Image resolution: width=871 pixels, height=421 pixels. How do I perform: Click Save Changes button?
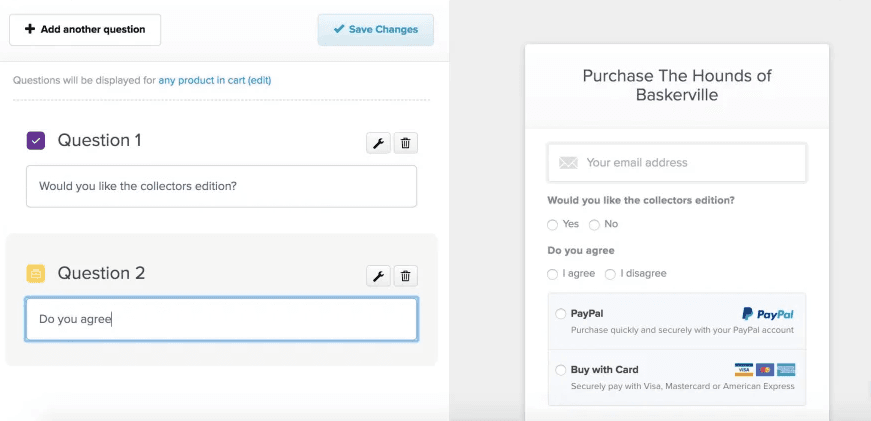[x=376, y=30]
